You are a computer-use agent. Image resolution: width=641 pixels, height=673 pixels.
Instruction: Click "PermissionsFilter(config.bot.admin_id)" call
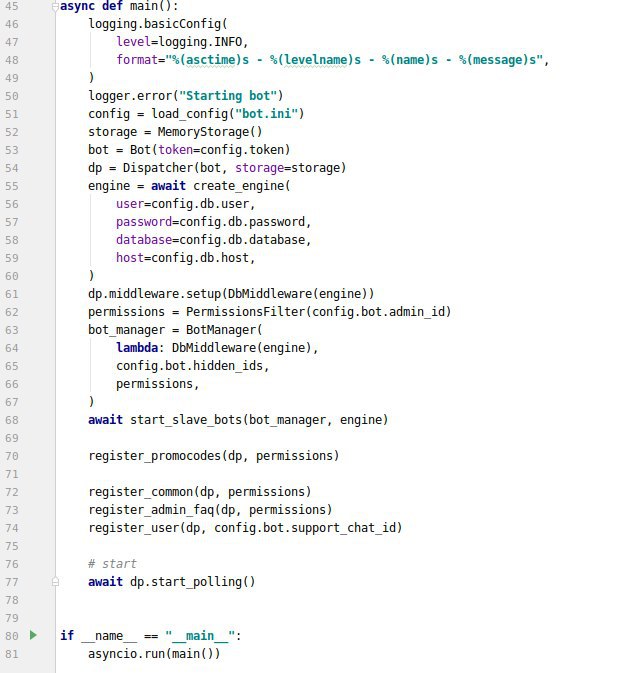click(319, 312)
